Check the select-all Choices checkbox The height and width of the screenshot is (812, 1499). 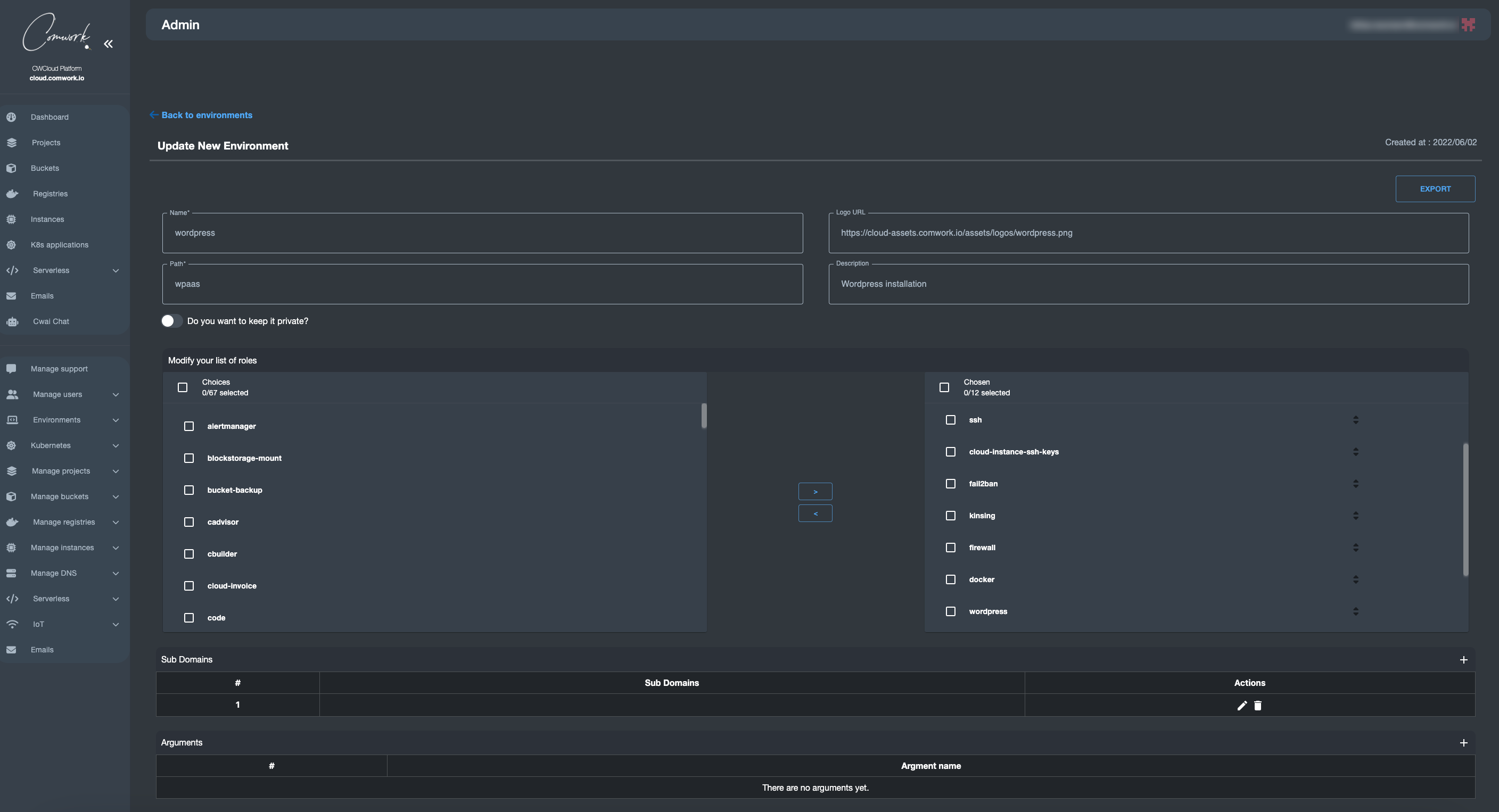tap(183, 388)
